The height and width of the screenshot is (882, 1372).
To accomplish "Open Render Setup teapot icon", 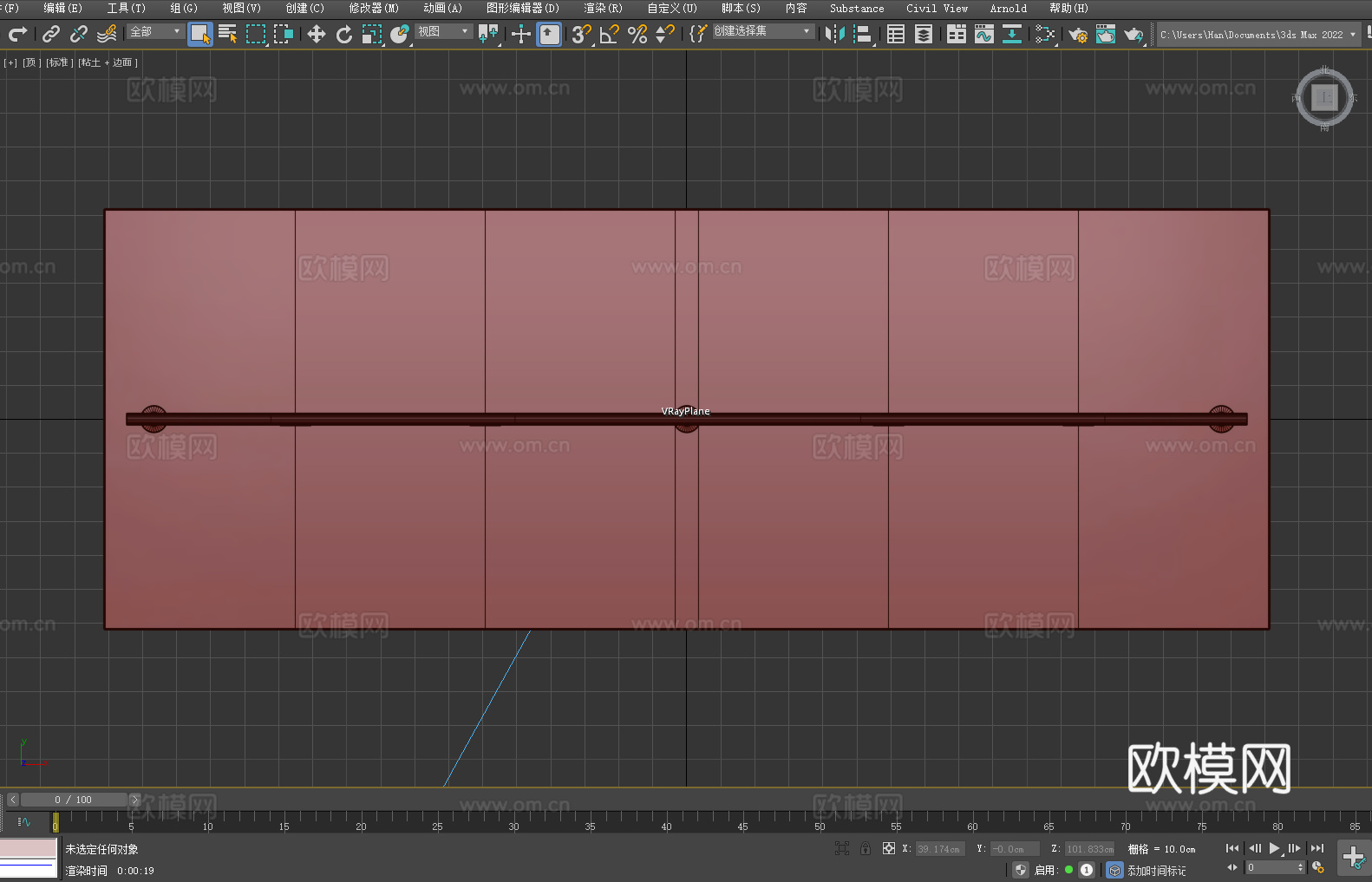I will [1078, 34].
